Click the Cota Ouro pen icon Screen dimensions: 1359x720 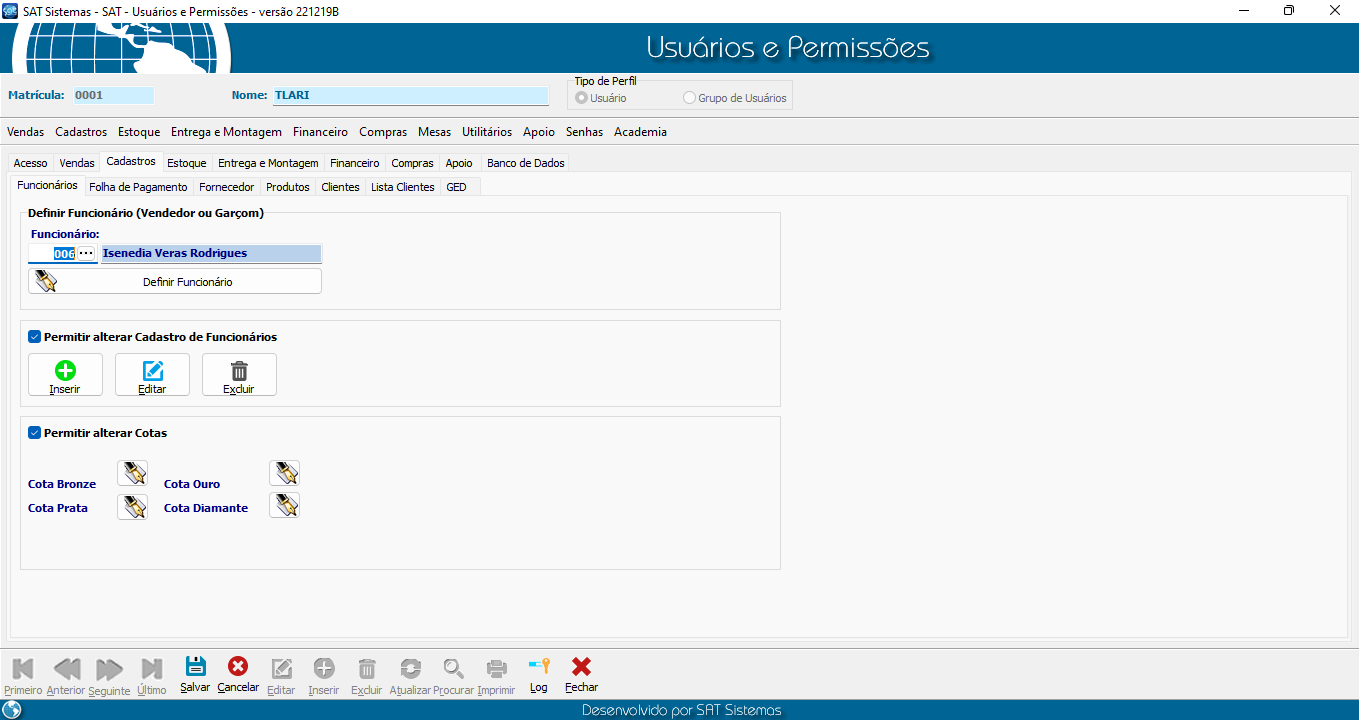(285, 473)
